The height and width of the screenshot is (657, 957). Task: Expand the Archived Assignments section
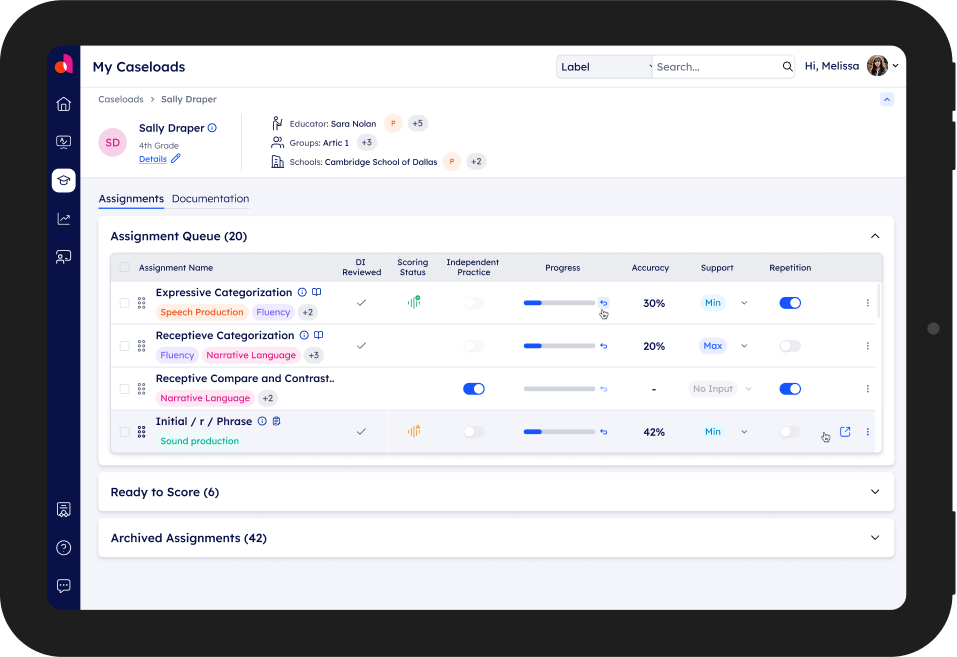pyautogui.click(x=875, y=538)
